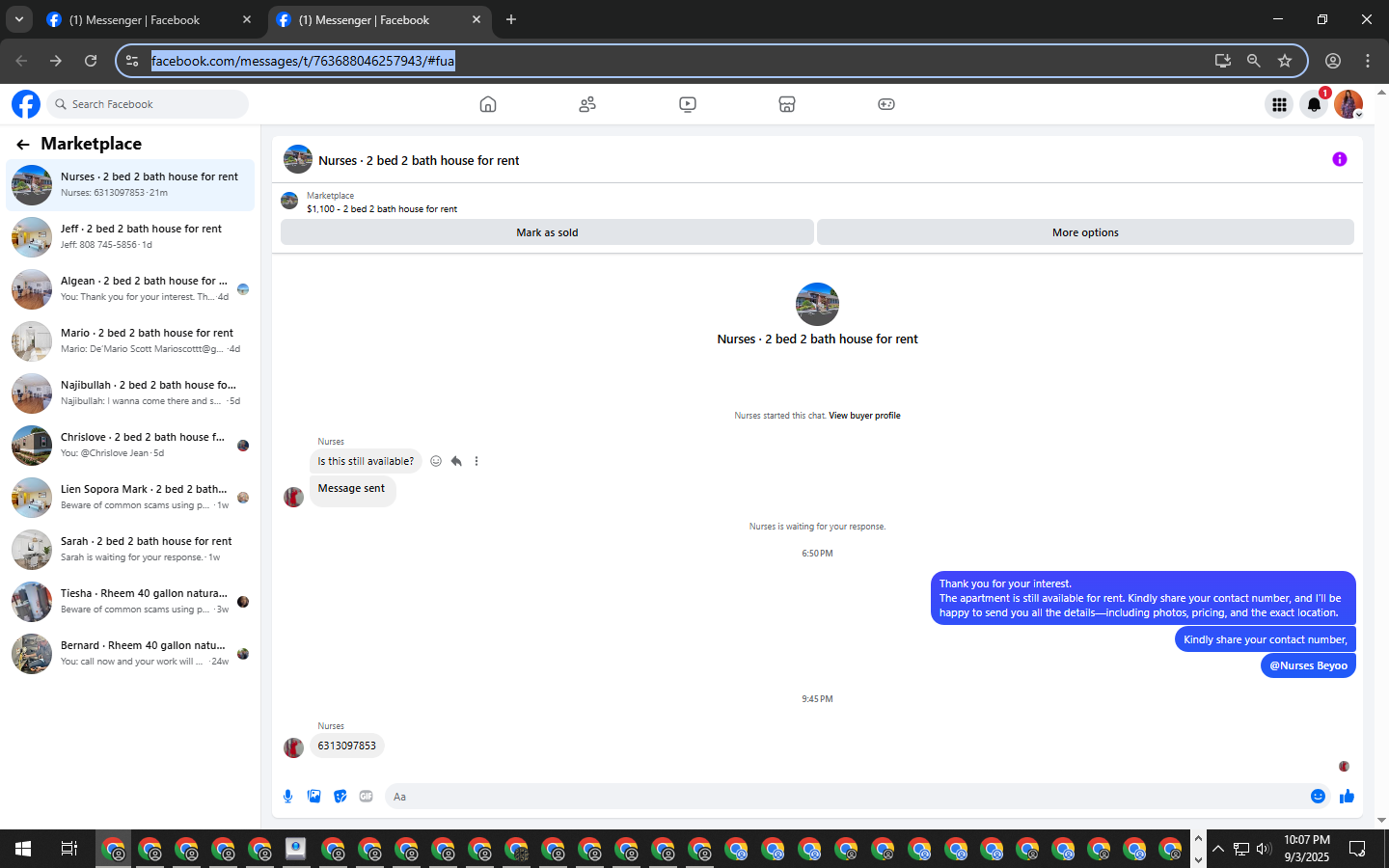
Task: Click the address bar URL
Action: click(x=303, y=61)
